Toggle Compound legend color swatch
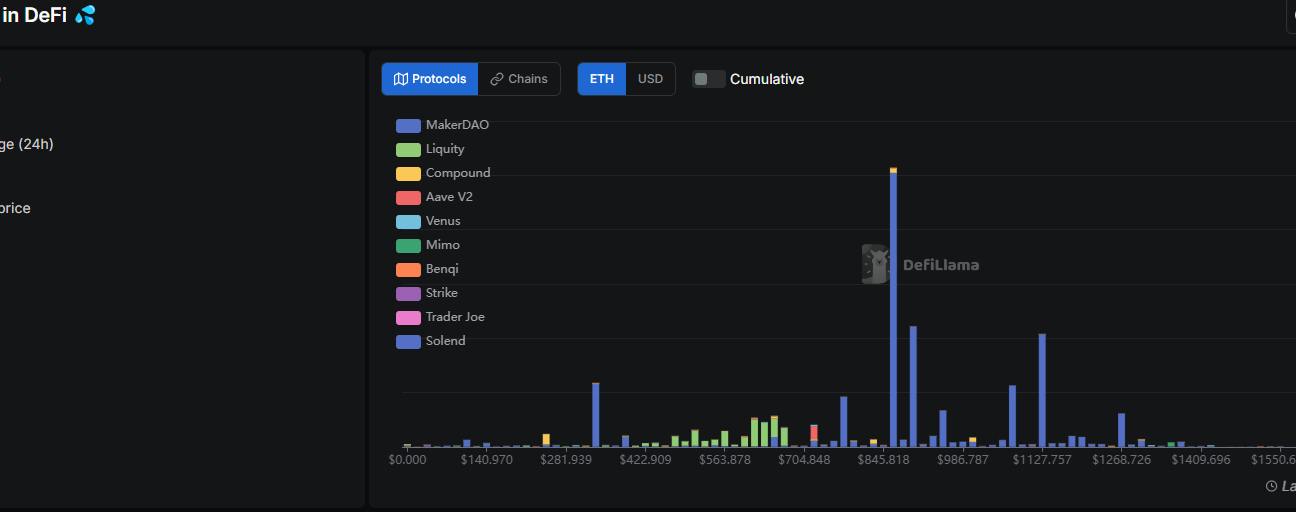 408,174
